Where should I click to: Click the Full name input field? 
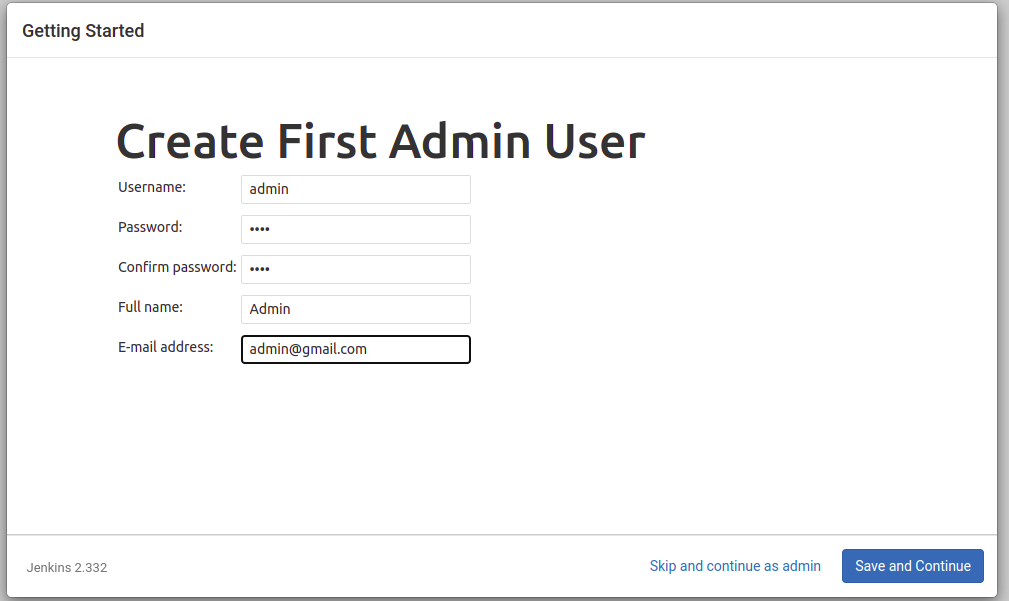(355, 309)
